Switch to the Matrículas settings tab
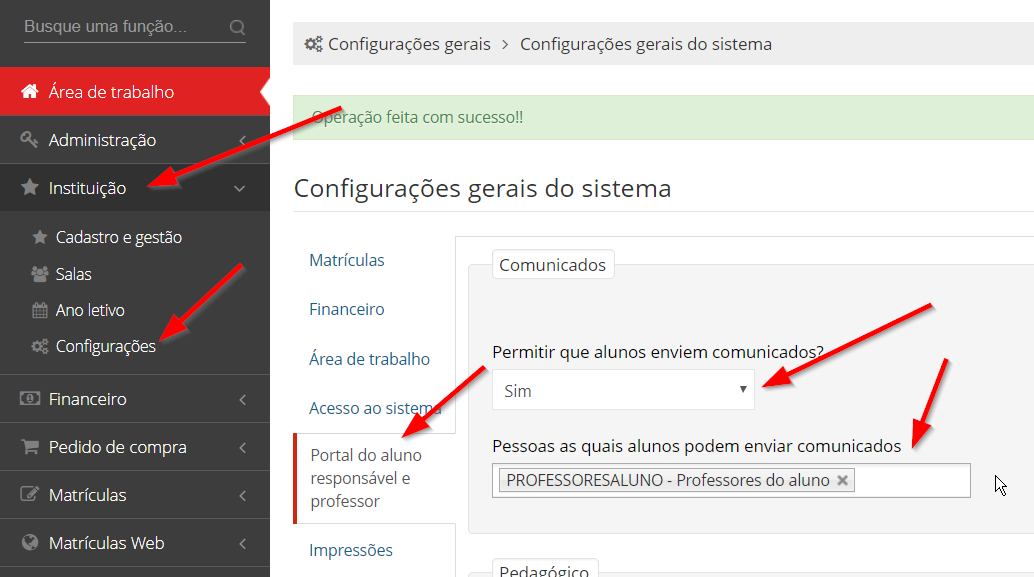Image resolution: width=1034 pixels, height=577 pixels. click(x=347, y=260)
